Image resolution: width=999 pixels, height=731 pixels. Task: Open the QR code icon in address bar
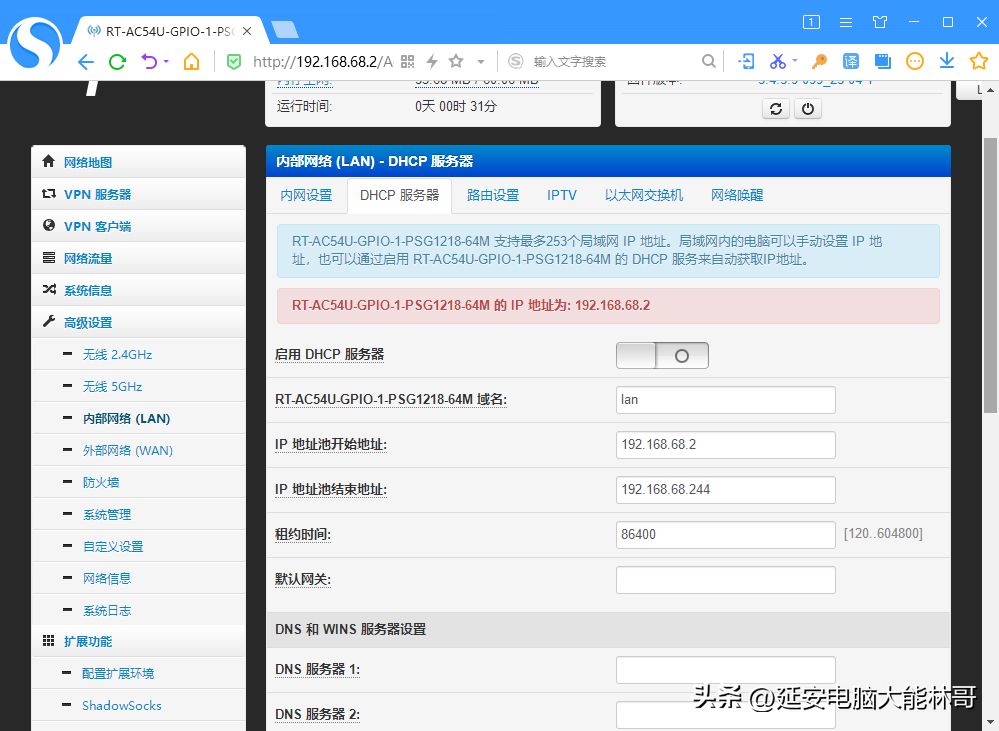coord(408,62)
